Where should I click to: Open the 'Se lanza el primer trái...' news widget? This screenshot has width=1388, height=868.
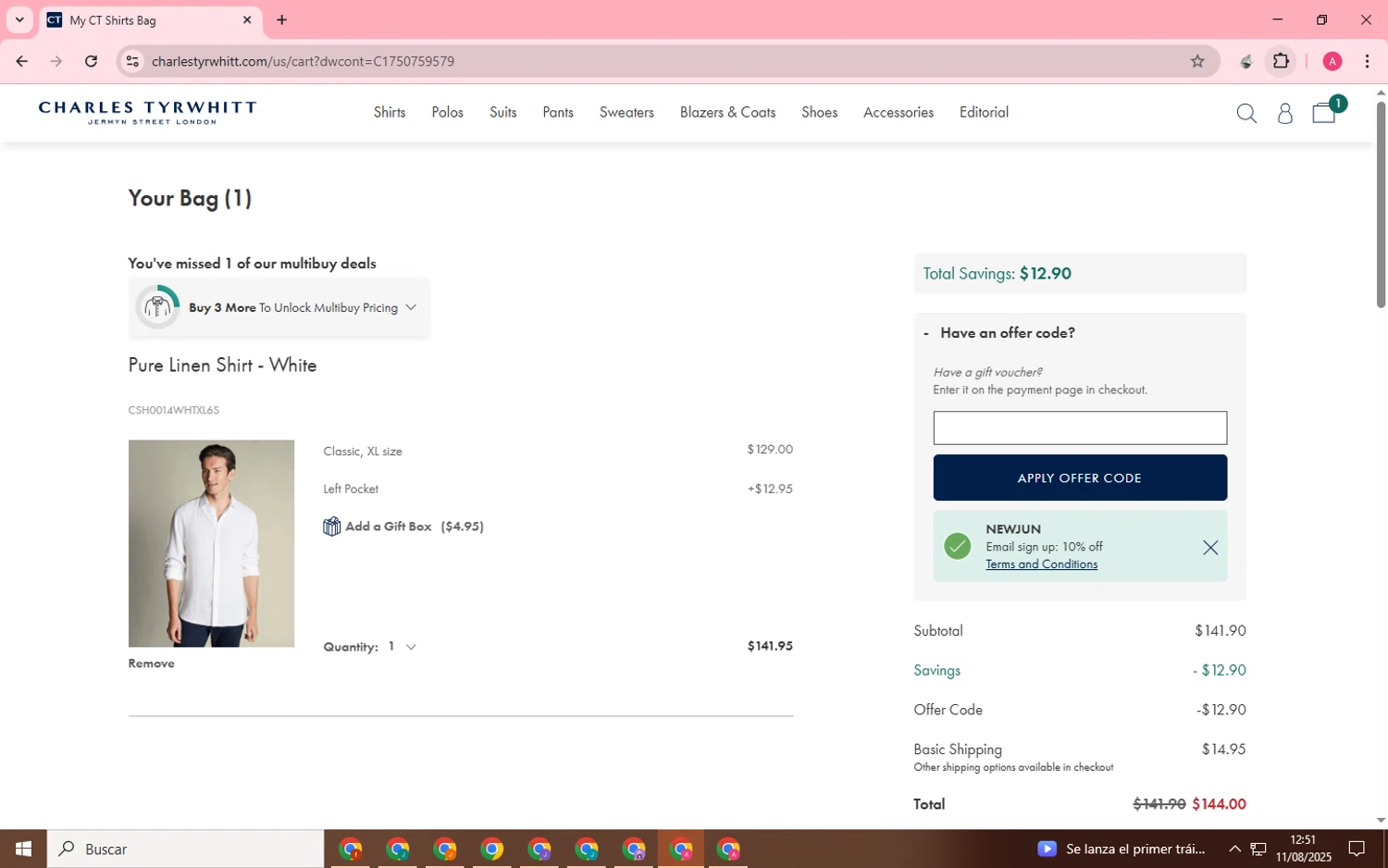pyautogui.click(x=1122, y=849)
